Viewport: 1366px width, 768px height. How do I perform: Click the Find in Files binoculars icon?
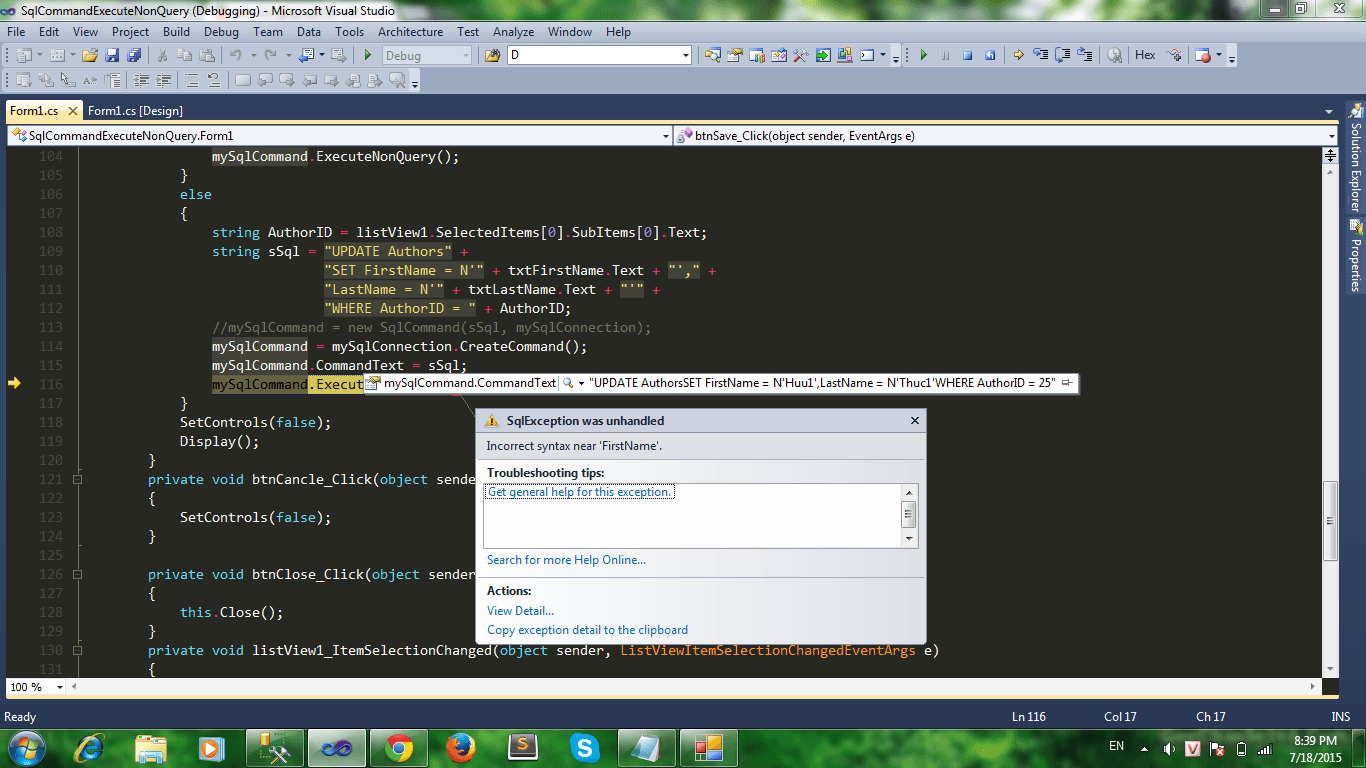pyautogui.click(x=492, y=55)
